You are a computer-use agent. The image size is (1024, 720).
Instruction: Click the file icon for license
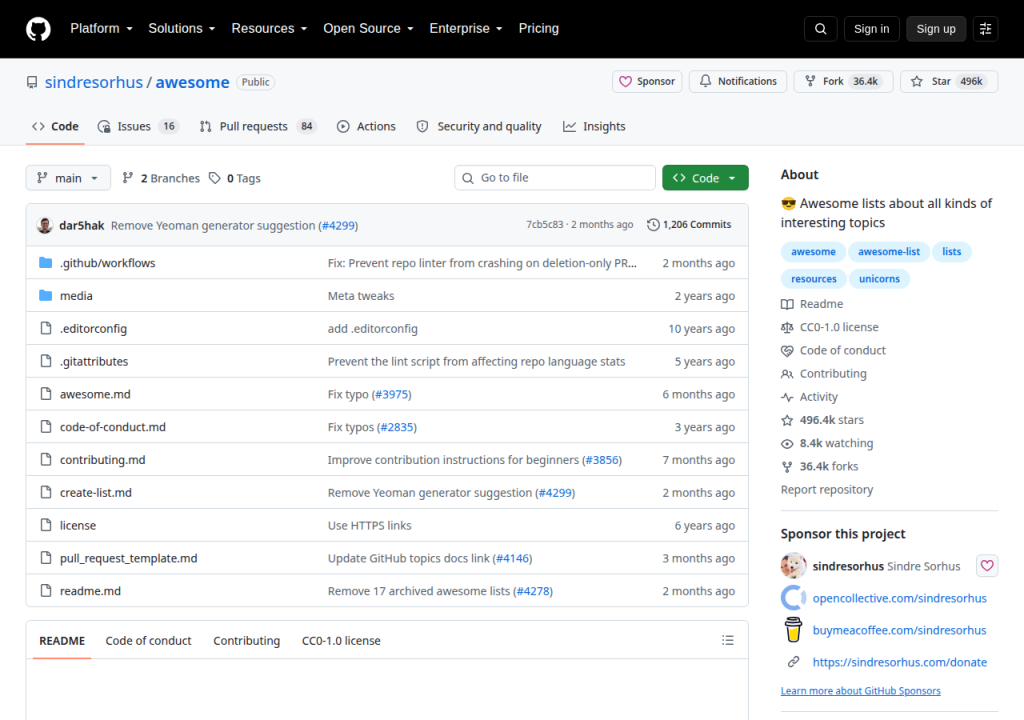[x=46, y=525]
